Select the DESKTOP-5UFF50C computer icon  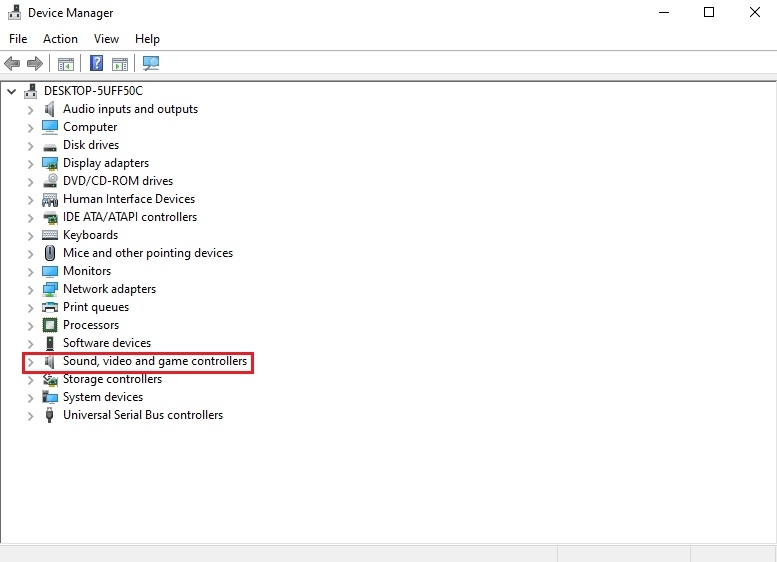pyautogui.click(x=31, y=91)
